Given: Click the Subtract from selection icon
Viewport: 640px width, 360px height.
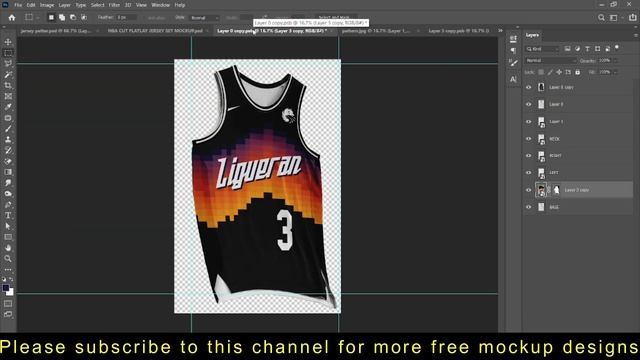Looking at the screenshot, I should coord(73,18).
